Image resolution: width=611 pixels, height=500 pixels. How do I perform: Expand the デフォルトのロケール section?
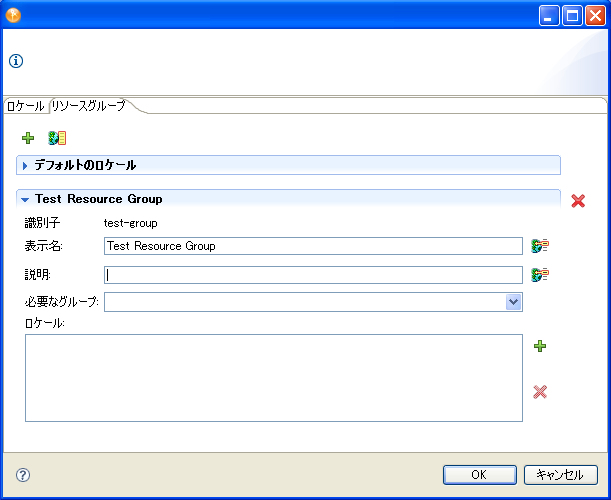(x=25, y=165)
